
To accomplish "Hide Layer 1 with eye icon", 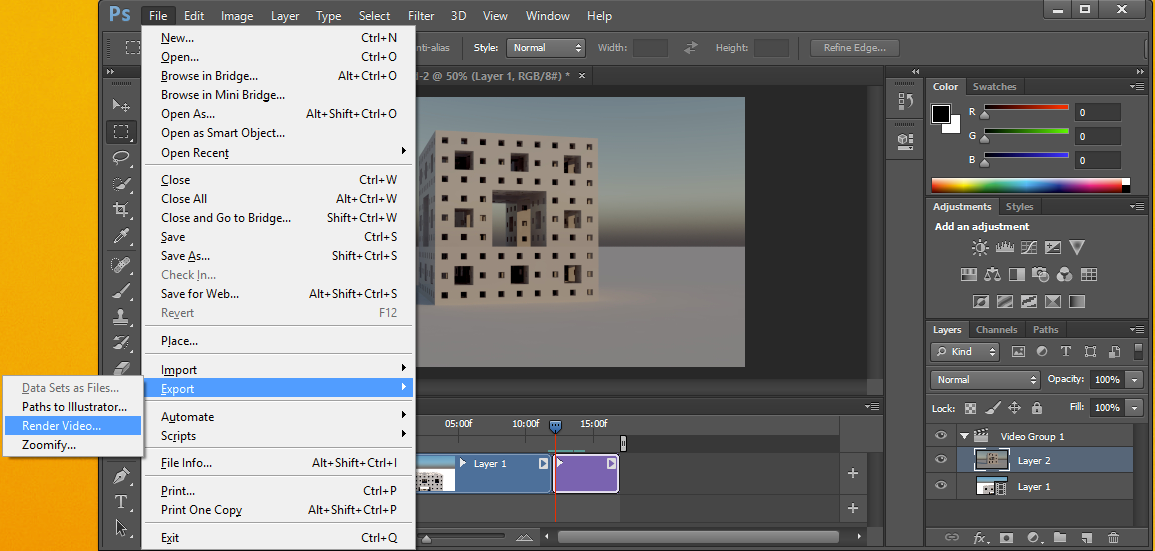I will coord(941,485).
